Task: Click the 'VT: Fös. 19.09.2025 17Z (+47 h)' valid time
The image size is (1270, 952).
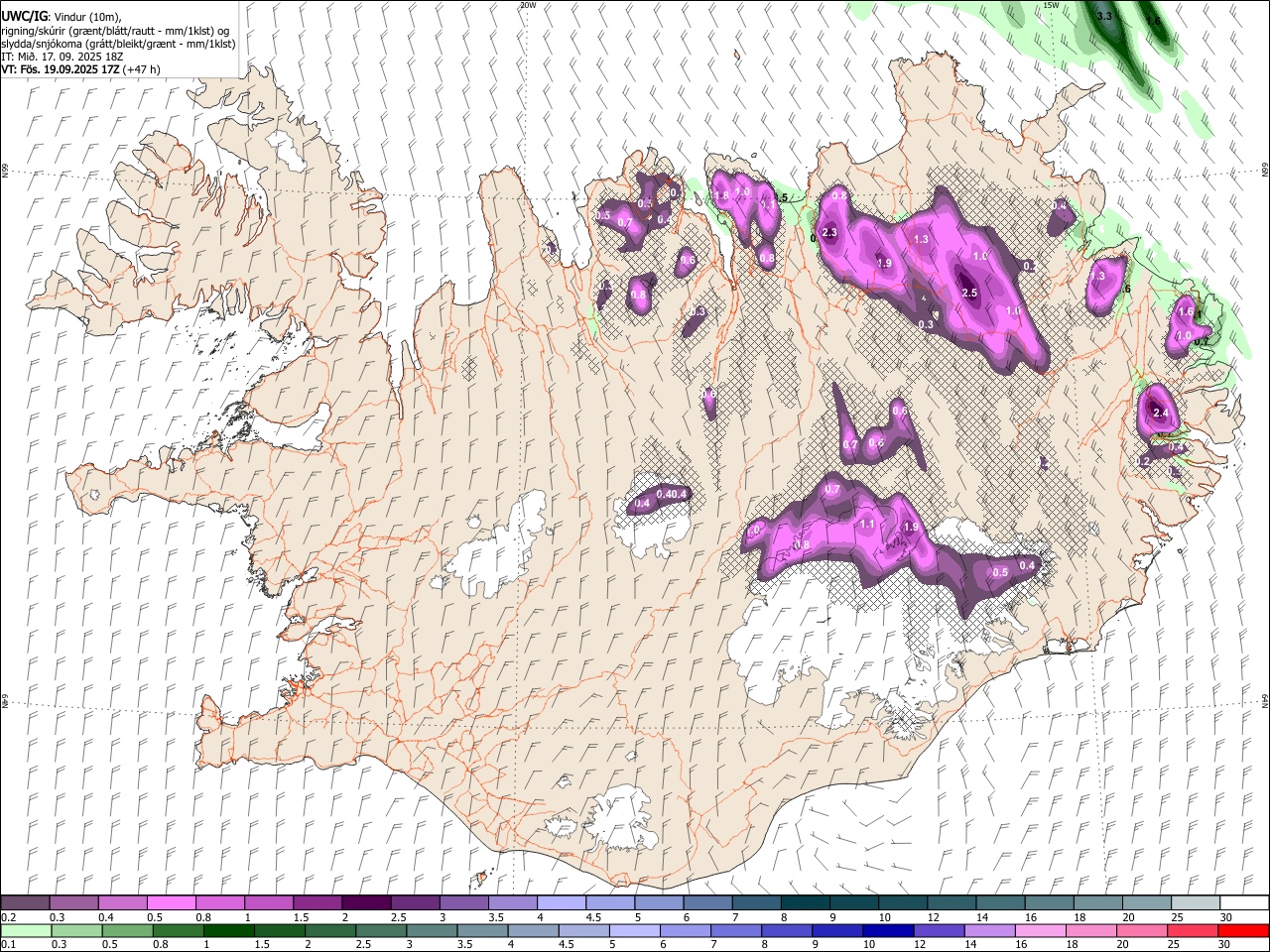Action: 80,69
